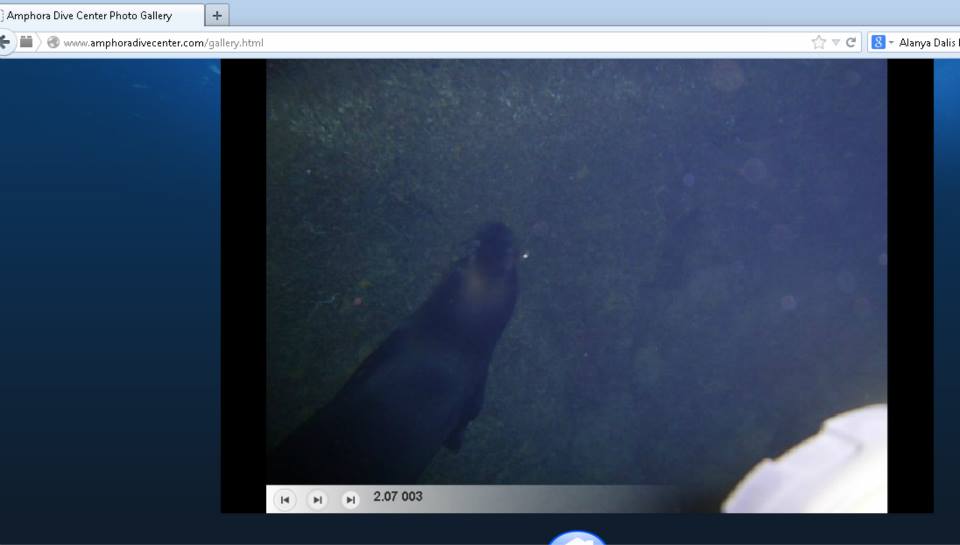Click the search box containing Alanya Dalis

coord(930,42)
